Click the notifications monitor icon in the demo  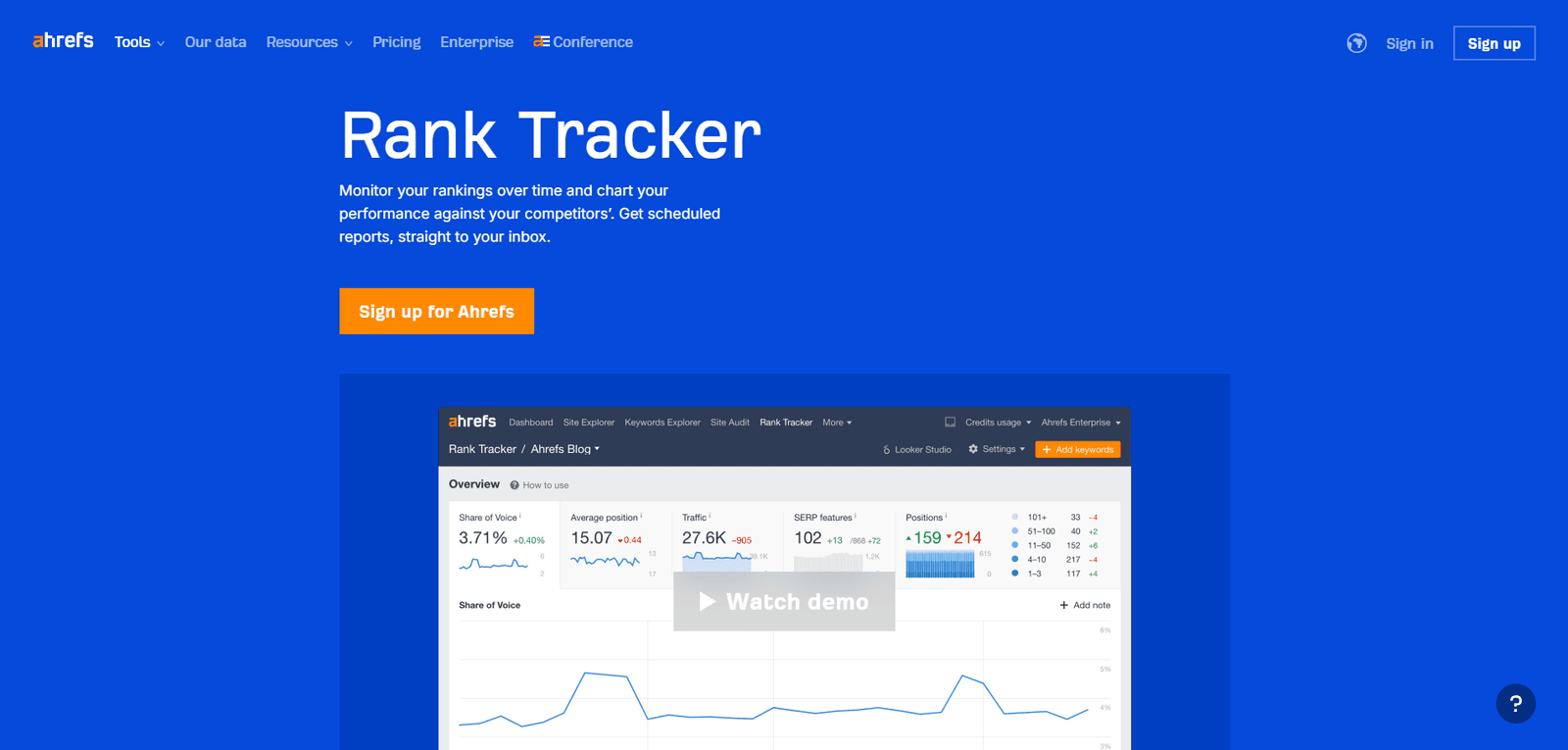(950, 423)
